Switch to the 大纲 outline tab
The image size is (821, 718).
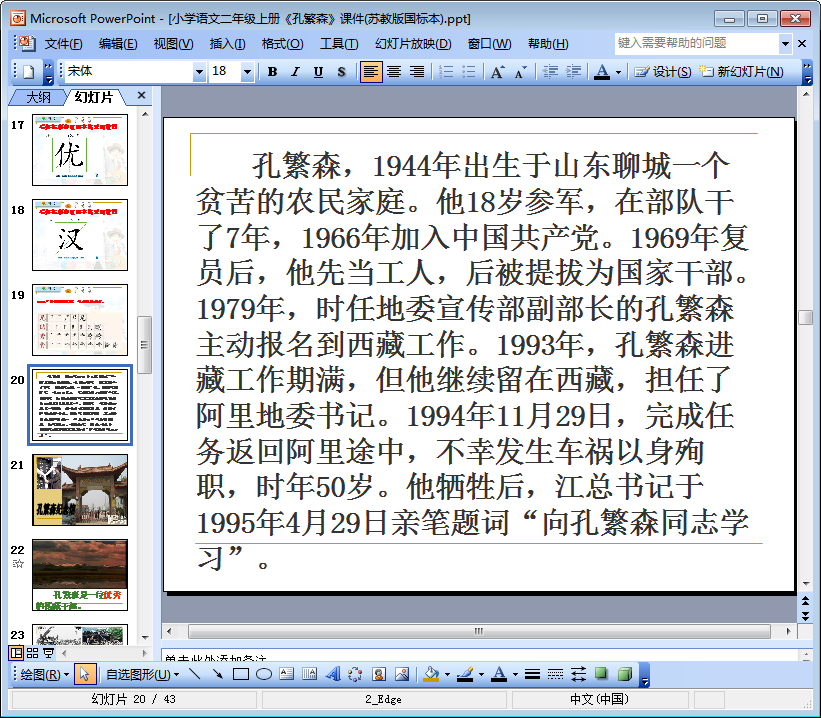(x=38, y=97)
